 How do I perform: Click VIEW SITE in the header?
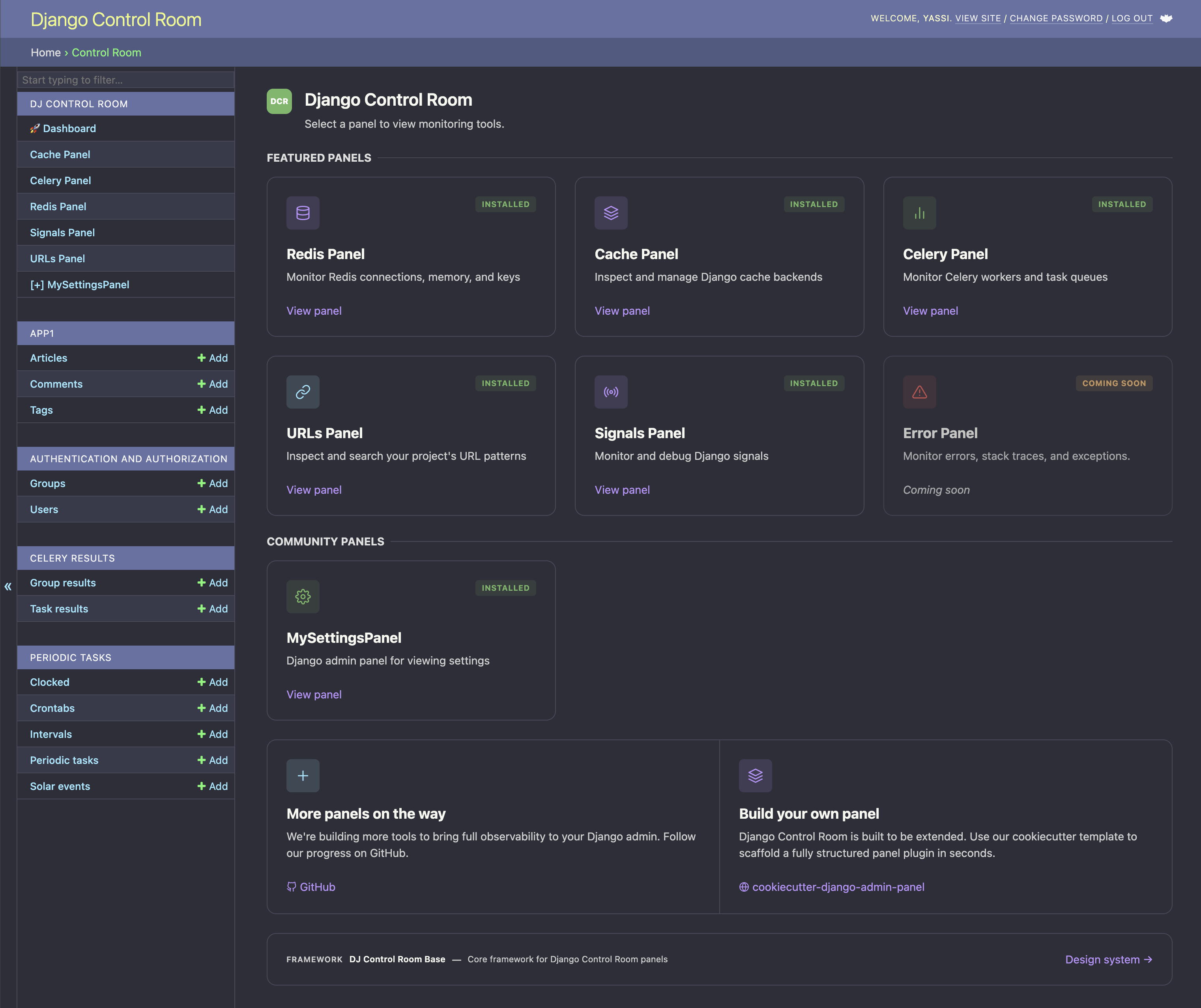(978, 18)
